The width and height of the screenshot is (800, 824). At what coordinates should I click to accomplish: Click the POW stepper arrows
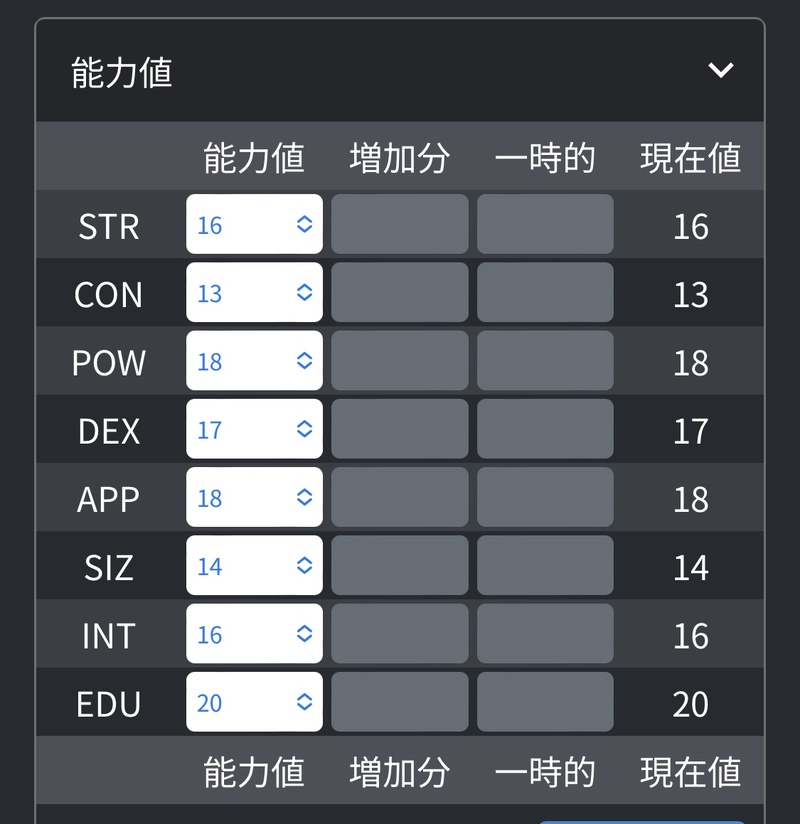[304, 360]
